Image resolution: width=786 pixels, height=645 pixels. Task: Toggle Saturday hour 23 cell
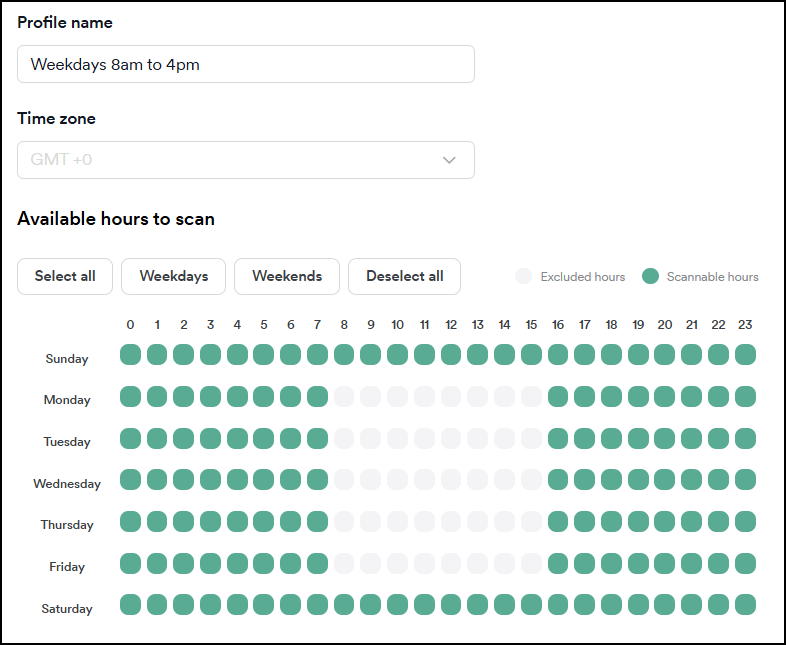coord(745,604)
